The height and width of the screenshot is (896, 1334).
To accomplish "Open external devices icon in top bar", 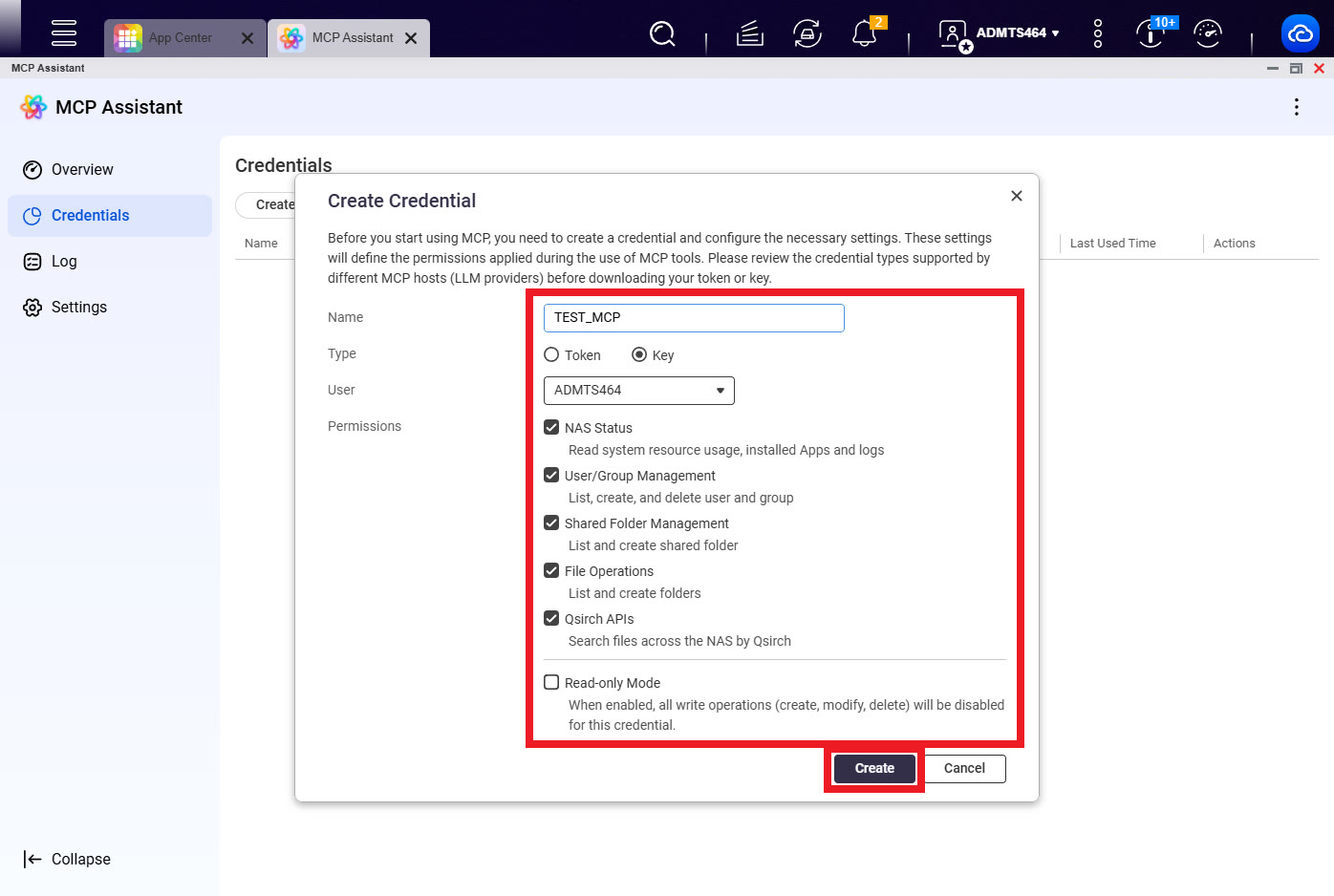I will point(807,34).
